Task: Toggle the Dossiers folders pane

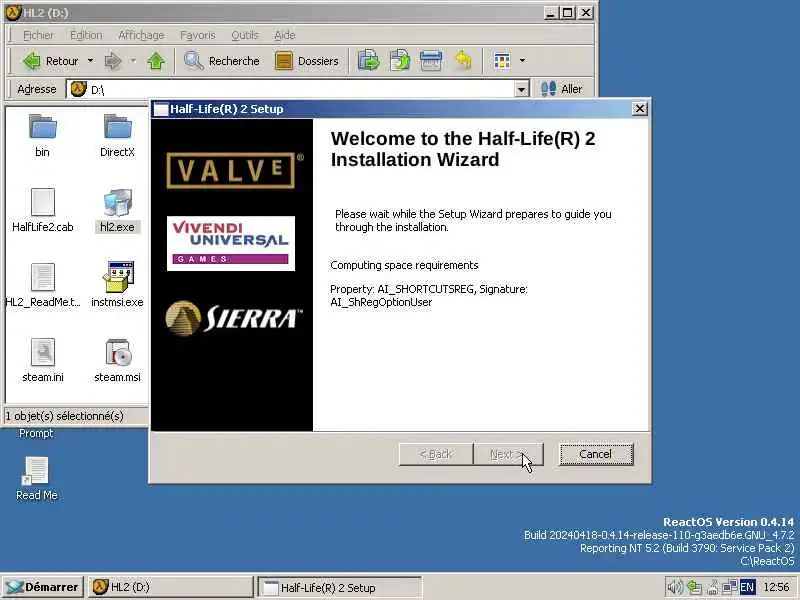Action: [x=307, y=61]
